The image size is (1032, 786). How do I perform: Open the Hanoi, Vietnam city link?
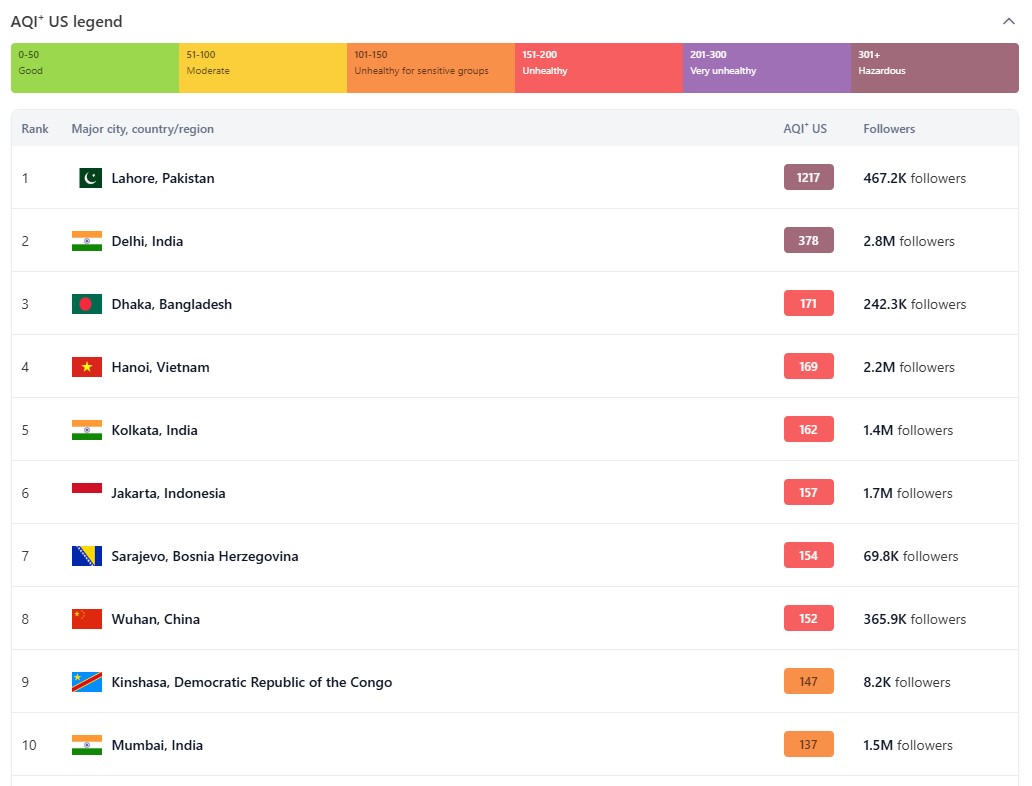(160, 367)
